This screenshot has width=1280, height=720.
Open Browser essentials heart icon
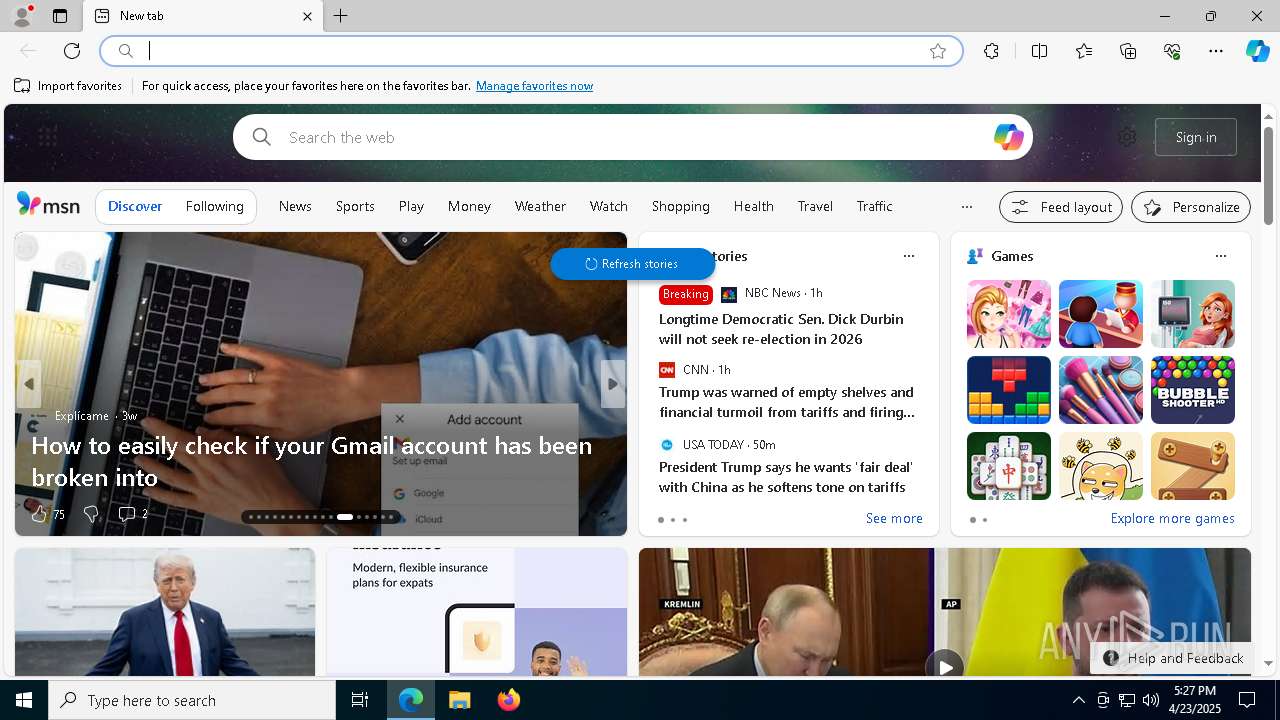click(x=1172, y=51)
